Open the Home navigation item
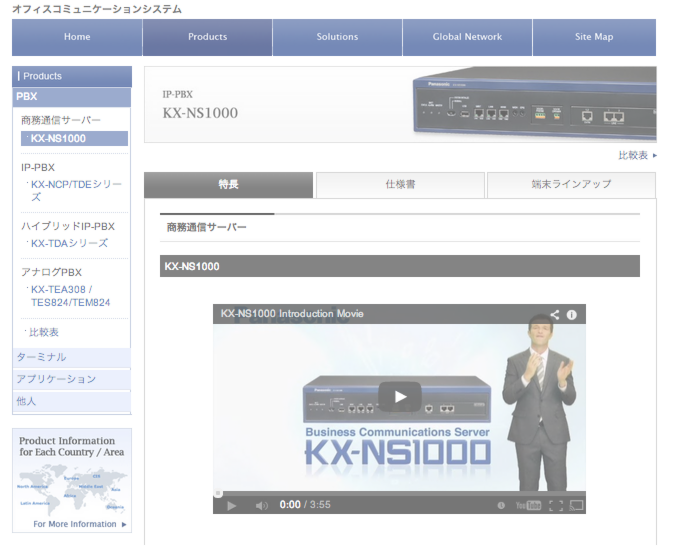 (77, 37)
